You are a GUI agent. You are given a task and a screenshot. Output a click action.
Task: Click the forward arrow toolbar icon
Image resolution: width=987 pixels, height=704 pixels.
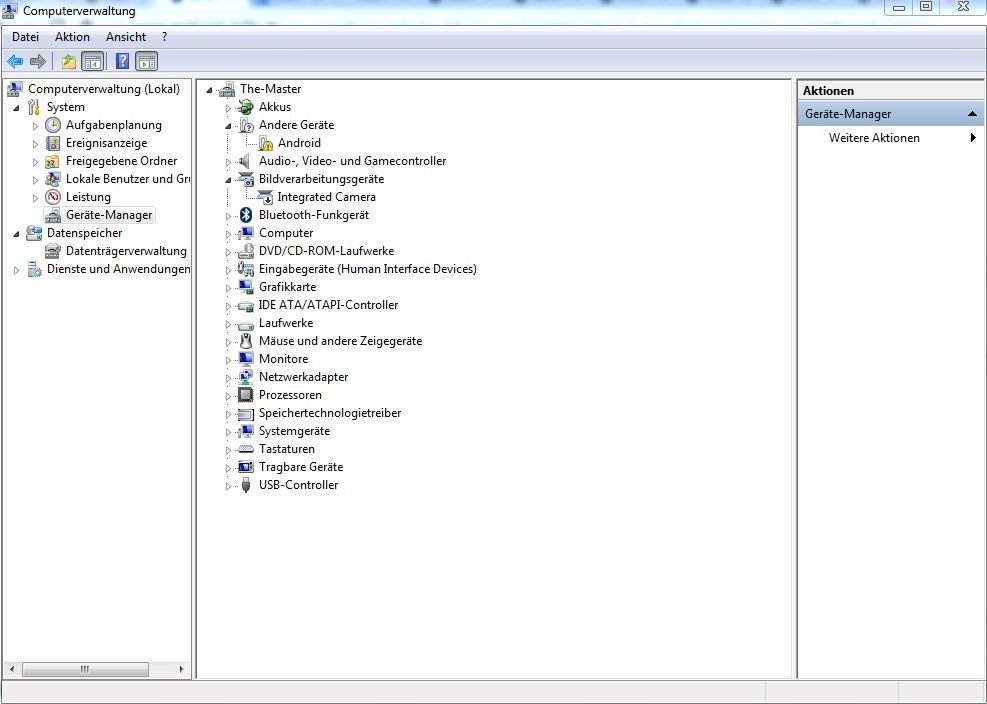[38, 62]
